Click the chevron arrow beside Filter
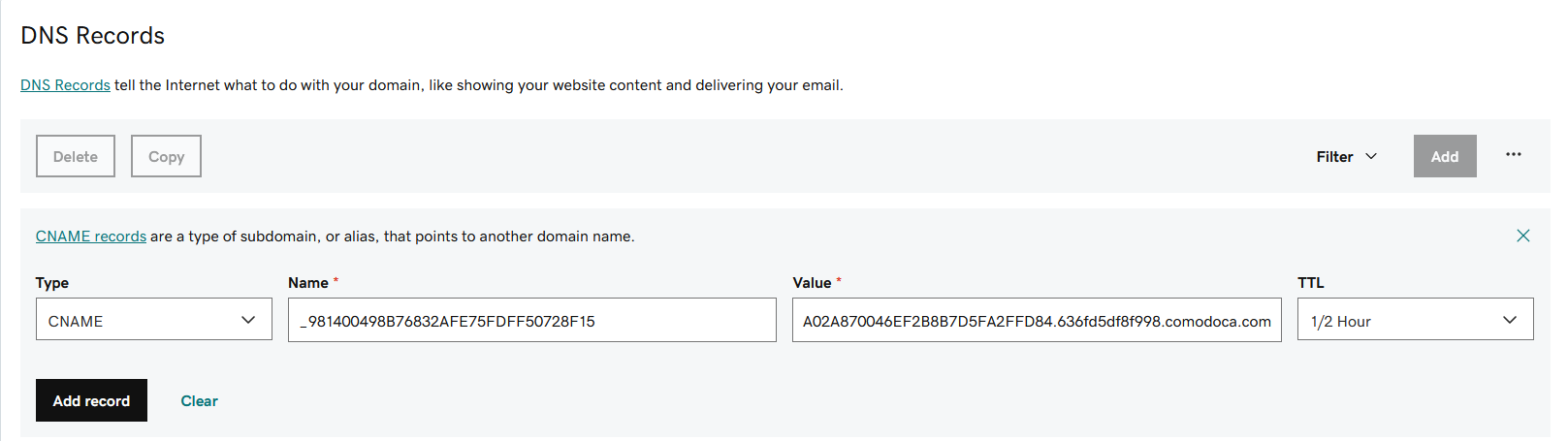 [x=1371, y=156]
